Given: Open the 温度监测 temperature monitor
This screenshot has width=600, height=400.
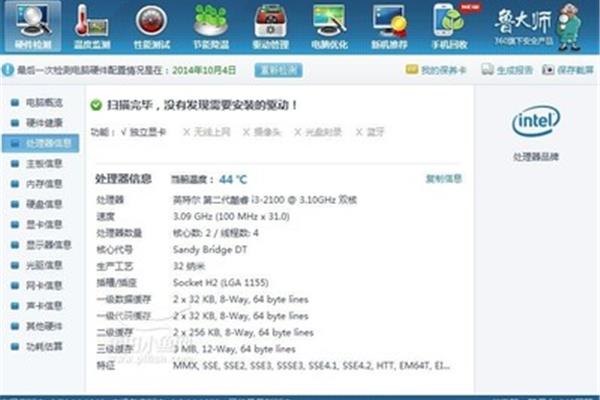Looking at the screenshot, I should (x=92, y=26).
